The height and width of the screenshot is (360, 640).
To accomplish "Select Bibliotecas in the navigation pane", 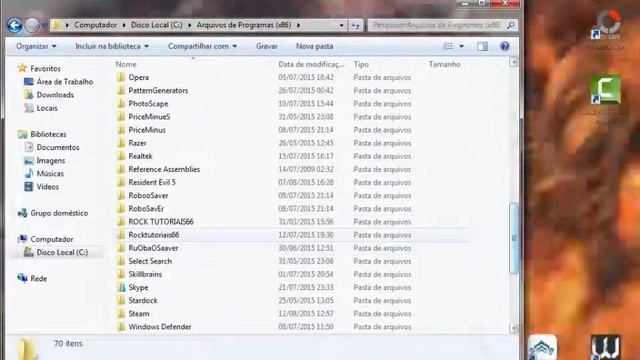I will (48, 134).
